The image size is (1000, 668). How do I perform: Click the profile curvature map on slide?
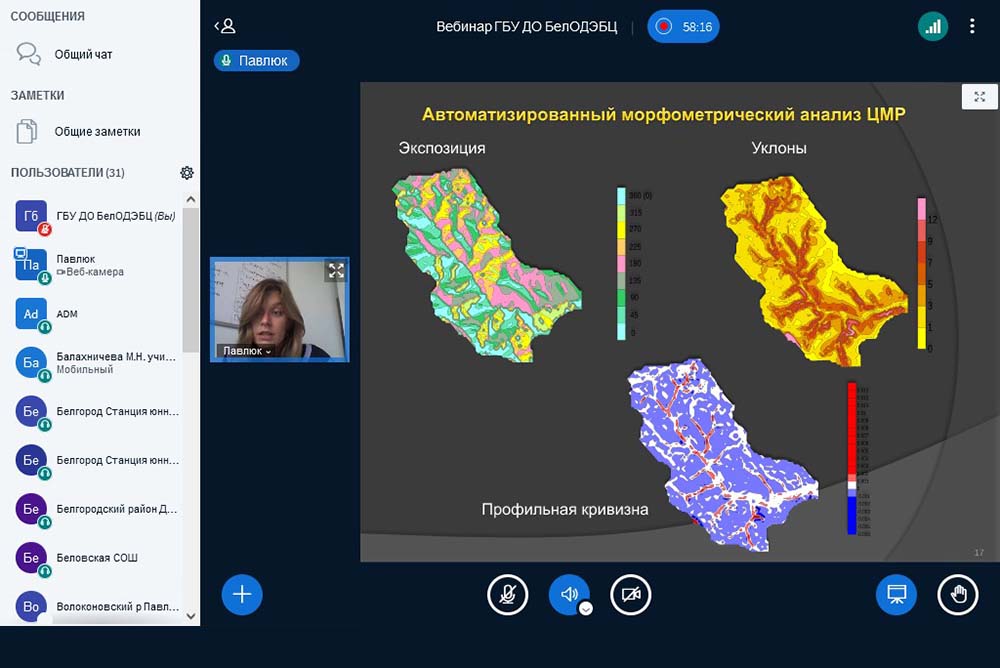click(723, 454)
